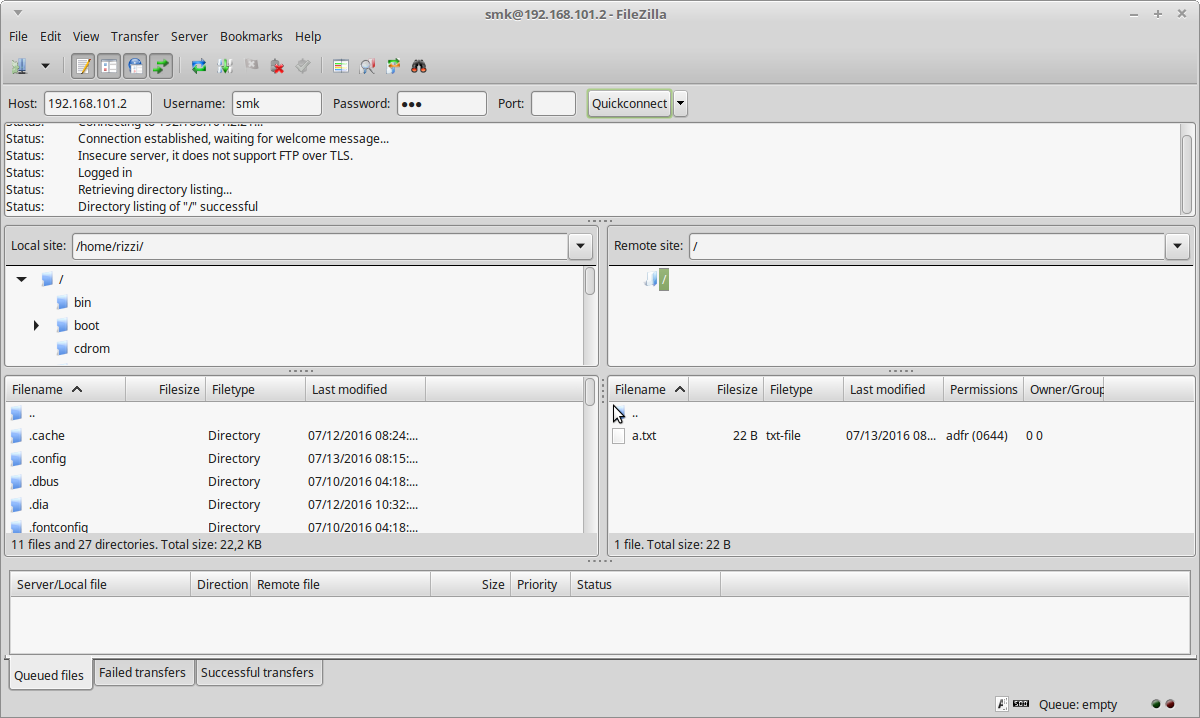Sort local files by Filename column
This screenshot has height=718, width=1200.
pyautogui.click(x=66, y=390)
